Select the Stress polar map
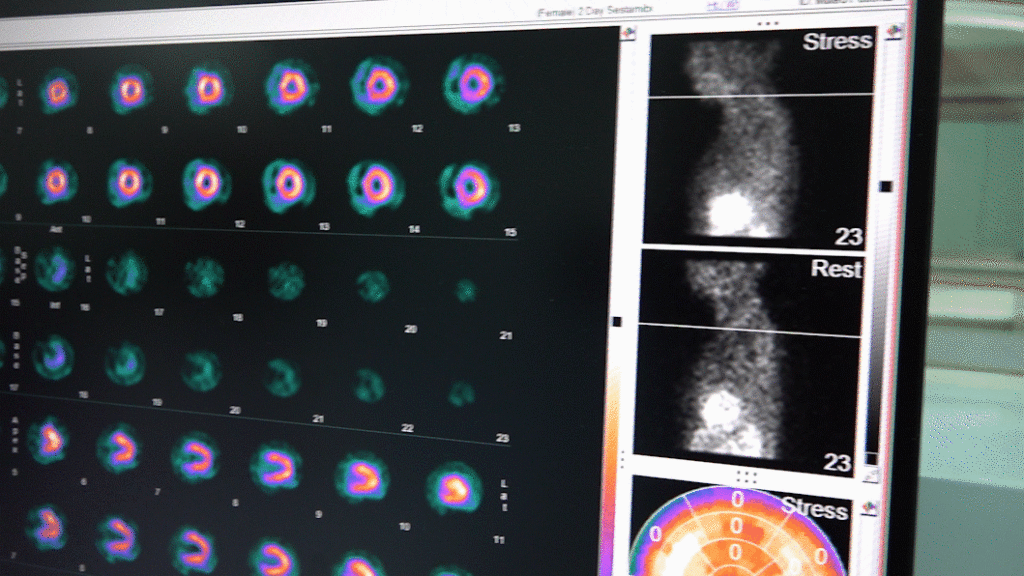The height and width of the screenshot is (576, 1024). (739, 528)
